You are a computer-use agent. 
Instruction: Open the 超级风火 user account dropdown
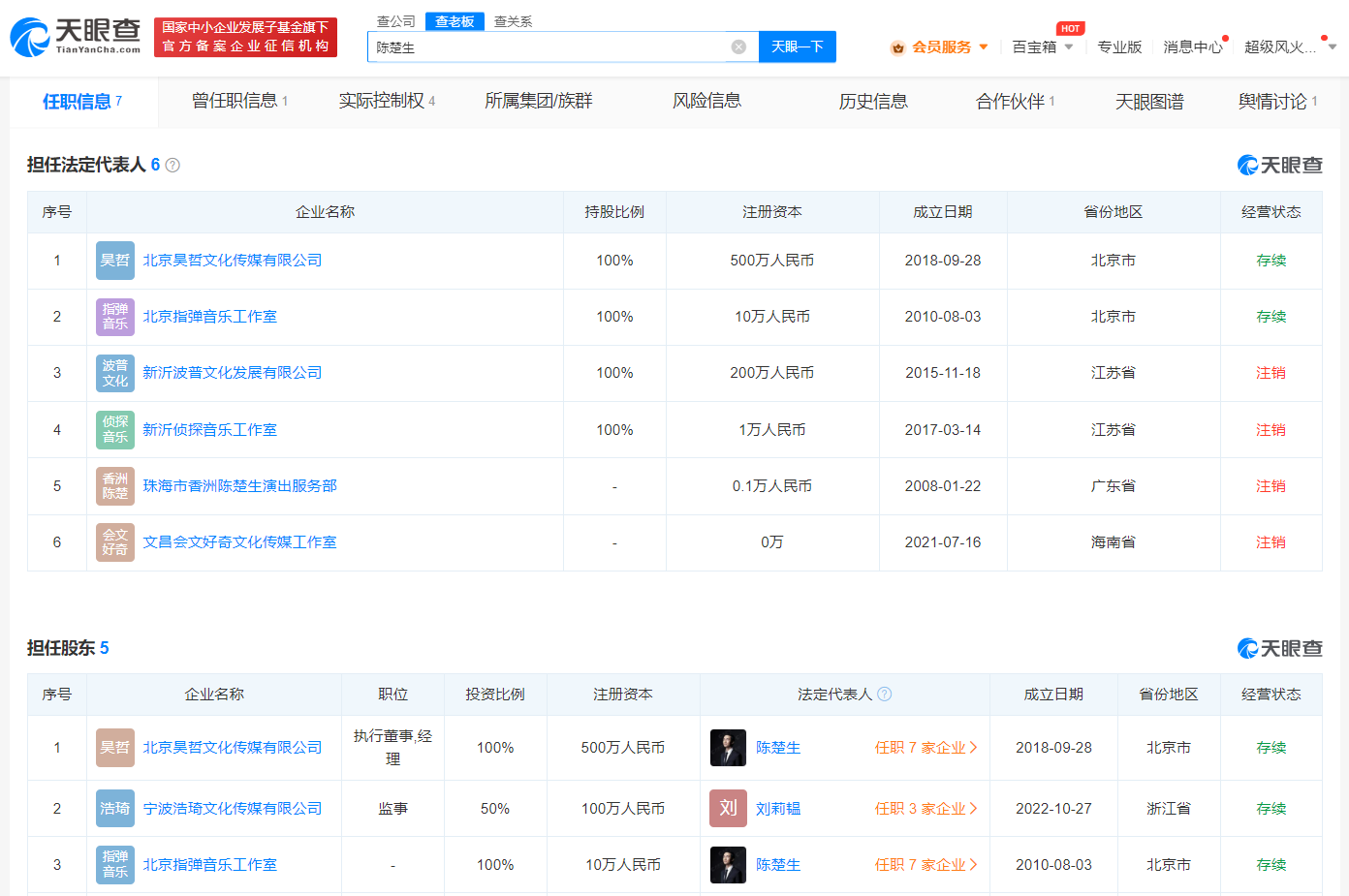pos(1290,47)
